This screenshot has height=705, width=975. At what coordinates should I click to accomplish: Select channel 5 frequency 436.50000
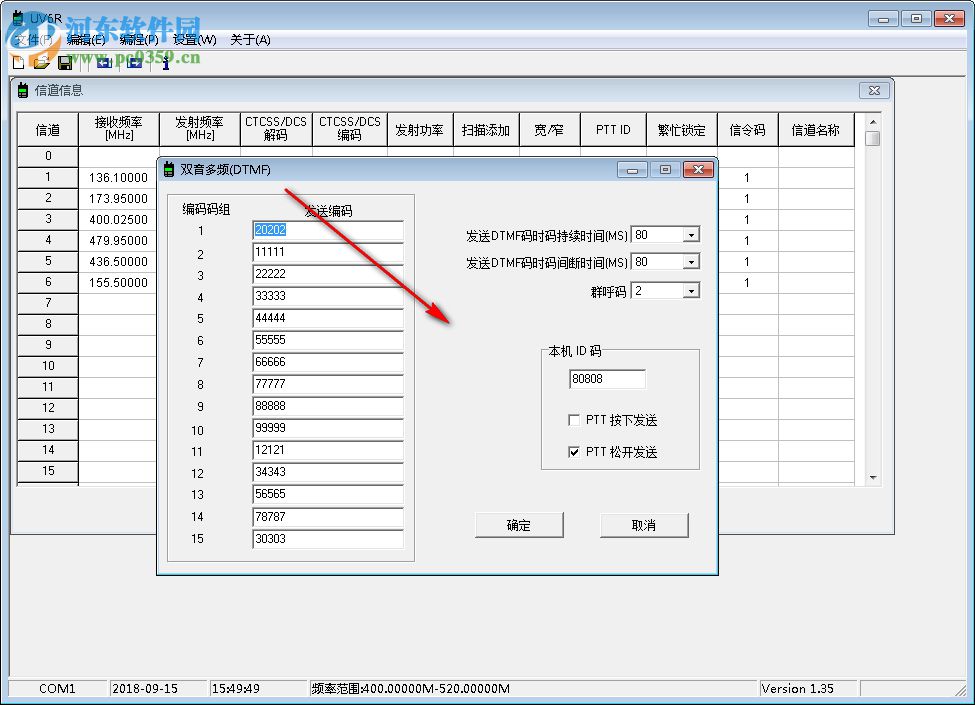[118, 262]
